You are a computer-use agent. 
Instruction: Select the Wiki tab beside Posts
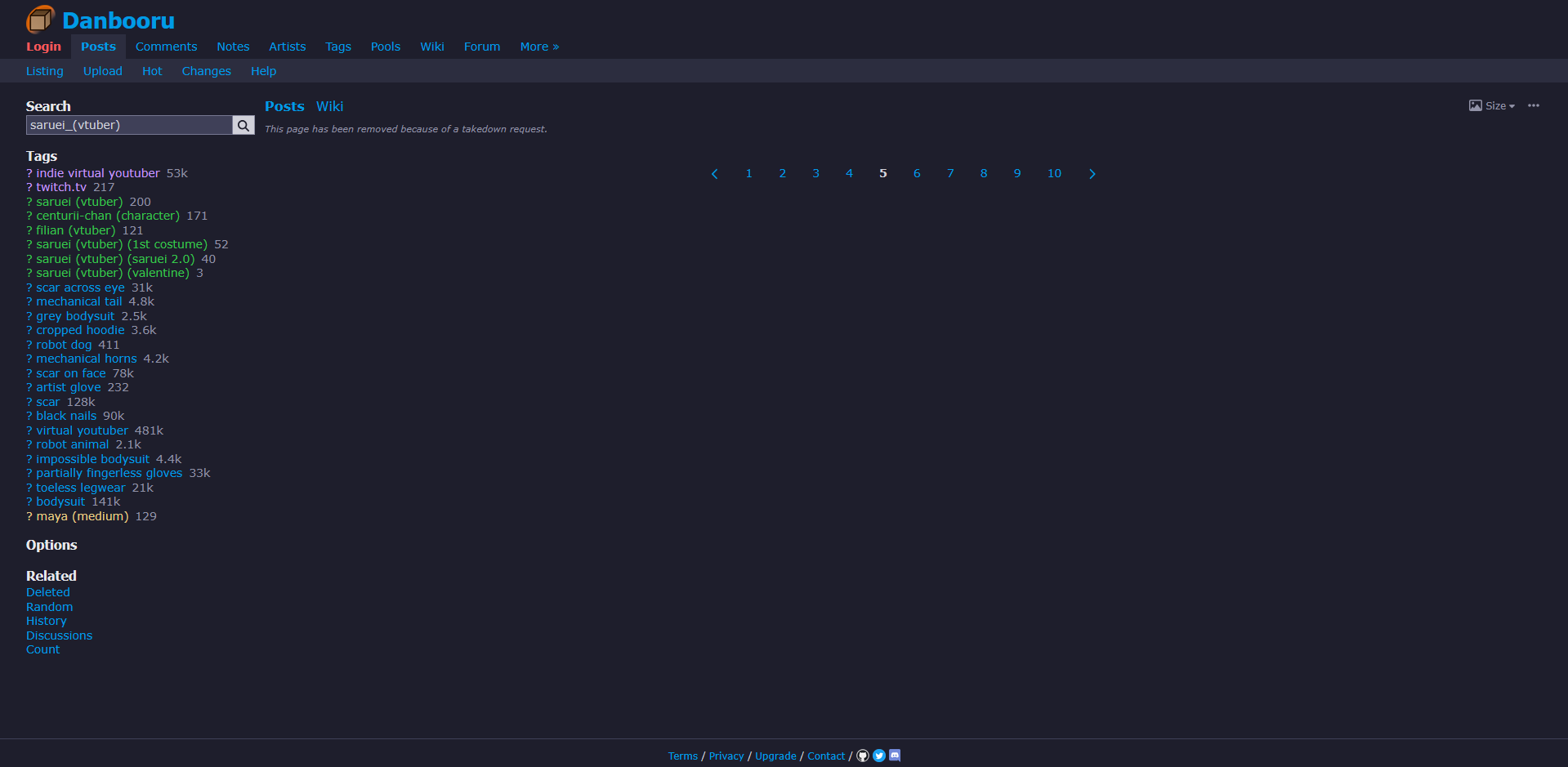point(330,106)
